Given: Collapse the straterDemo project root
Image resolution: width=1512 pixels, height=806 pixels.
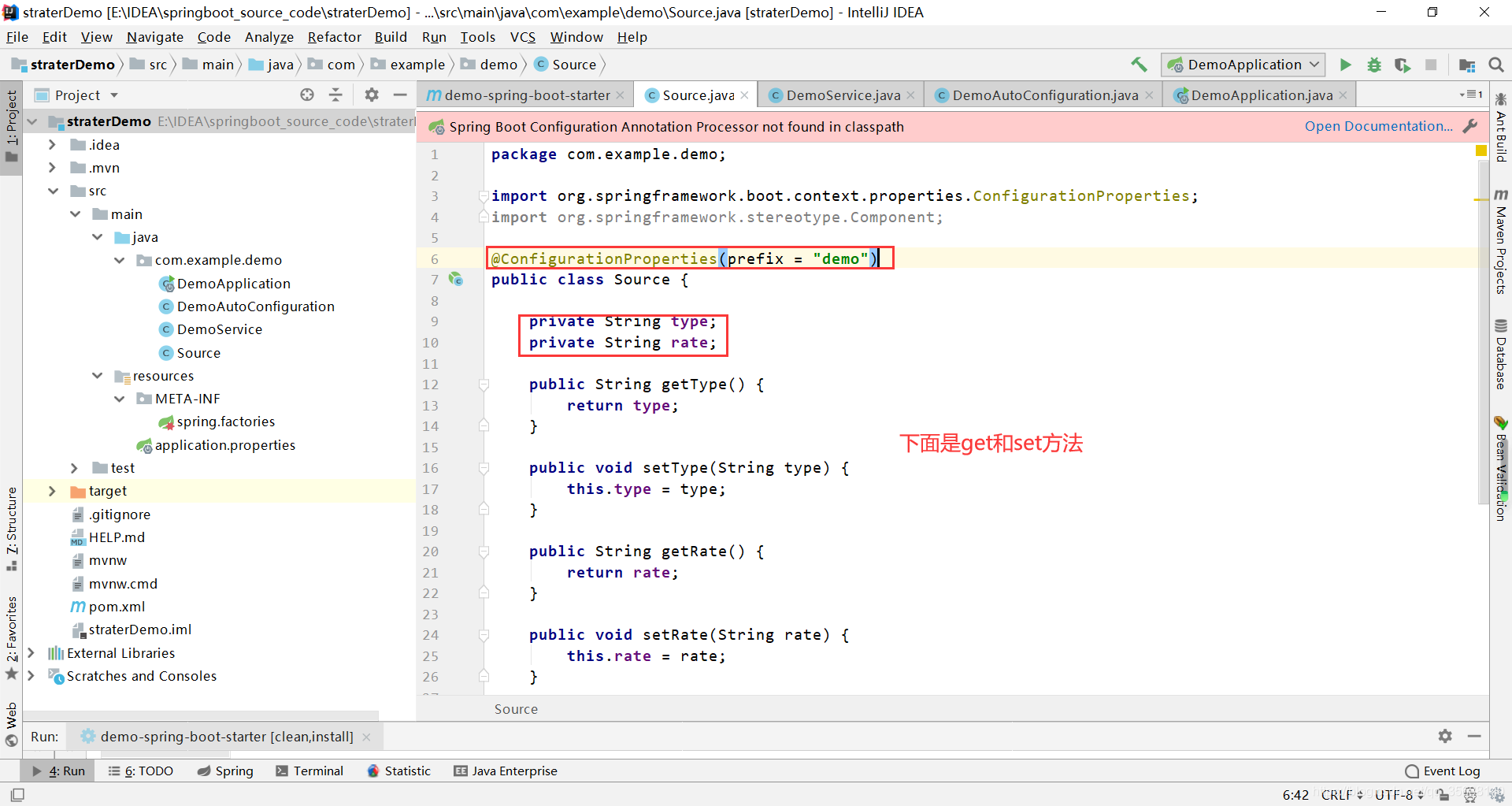Looking at the screenshot, I should (32, 121).
